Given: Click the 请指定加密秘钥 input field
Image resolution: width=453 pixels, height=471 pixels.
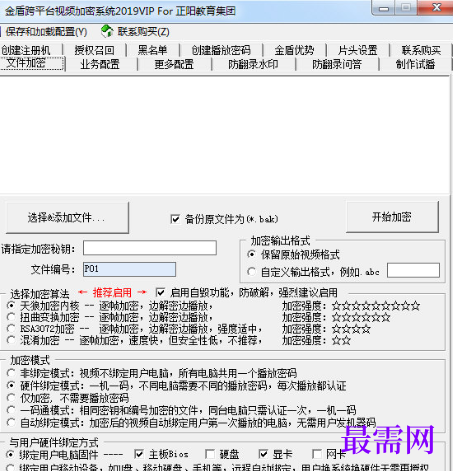Looking at the screenshot, I should coord(150,248).
